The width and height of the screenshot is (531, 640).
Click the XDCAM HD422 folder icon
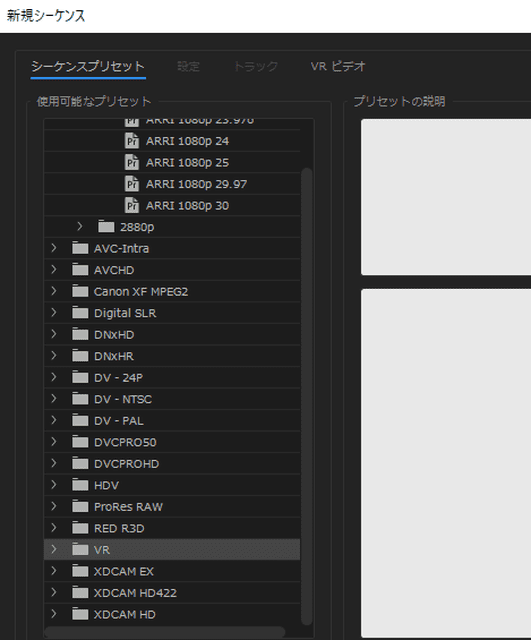point(80,593)
